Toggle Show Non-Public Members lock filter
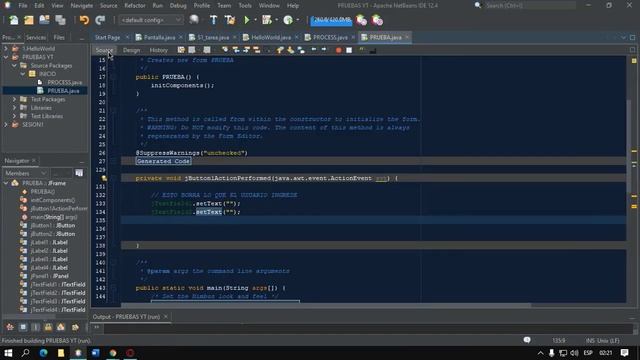 click(48, 327)
